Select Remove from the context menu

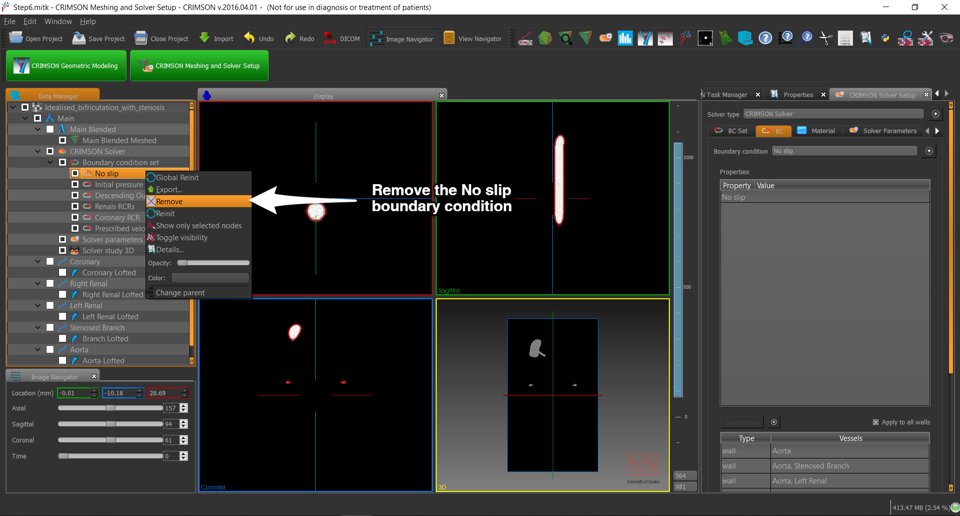pyautogui.click(x=169, y=201)
